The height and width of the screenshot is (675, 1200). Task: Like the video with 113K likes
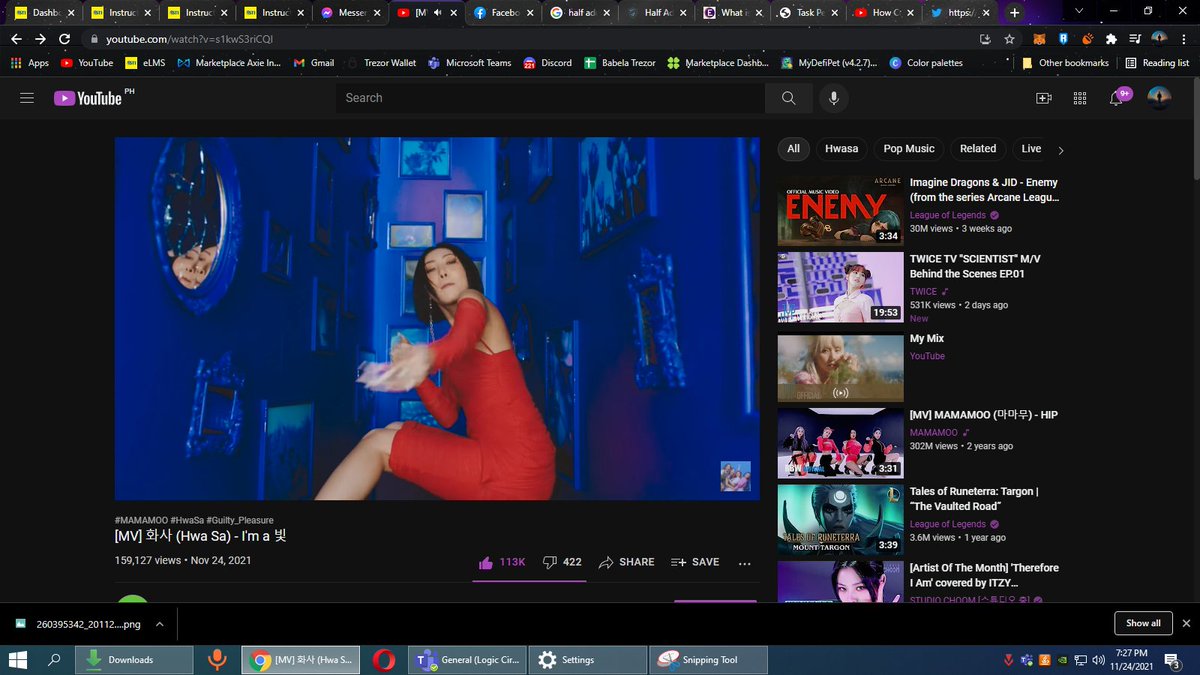(502, 562)
